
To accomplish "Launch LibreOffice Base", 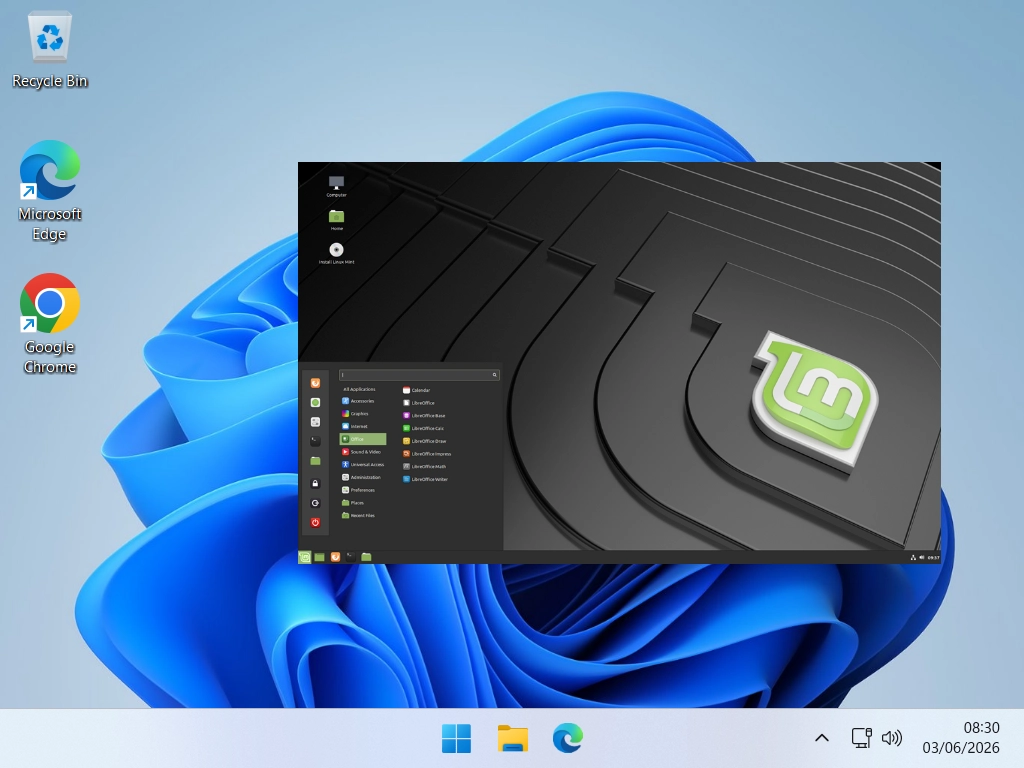I will pos(424,415).
